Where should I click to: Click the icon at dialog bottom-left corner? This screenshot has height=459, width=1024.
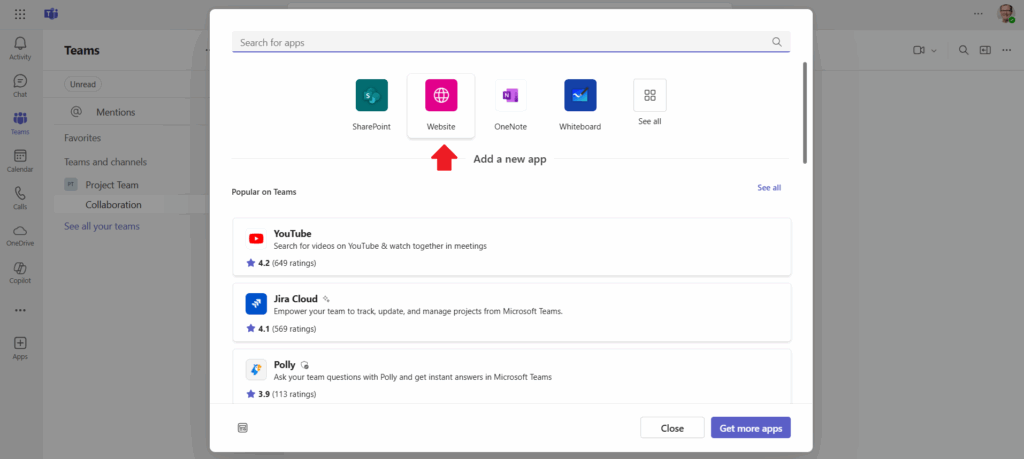click(x=242, y=428)
